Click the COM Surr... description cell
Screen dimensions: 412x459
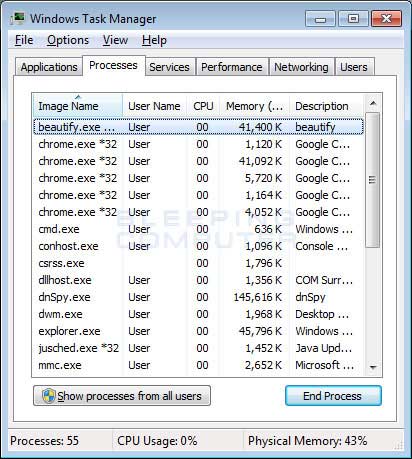[x=324, y=280]
